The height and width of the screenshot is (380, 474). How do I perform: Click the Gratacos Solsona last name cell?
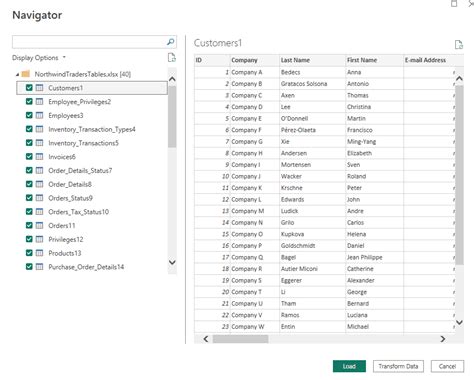(312, 84)
